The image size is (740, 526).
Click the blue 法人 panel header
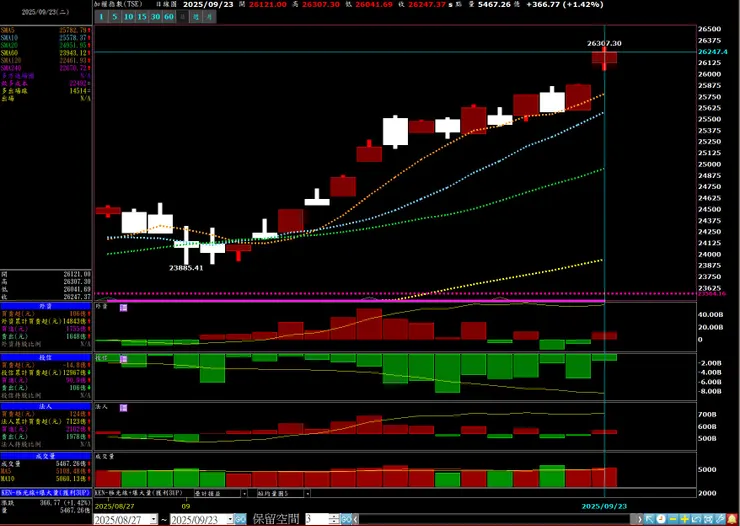[x=46, y=406]
